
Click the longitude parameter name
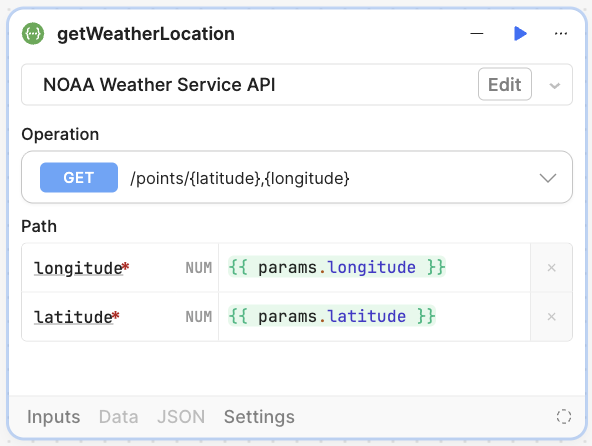tap(78, 269)
